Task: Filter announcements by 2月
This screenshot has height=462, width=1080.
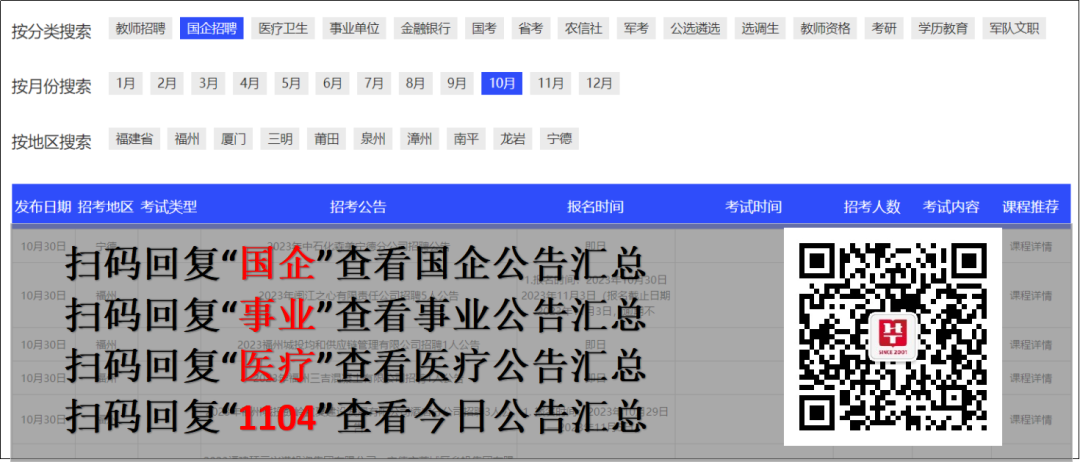Action: (167, 83)
